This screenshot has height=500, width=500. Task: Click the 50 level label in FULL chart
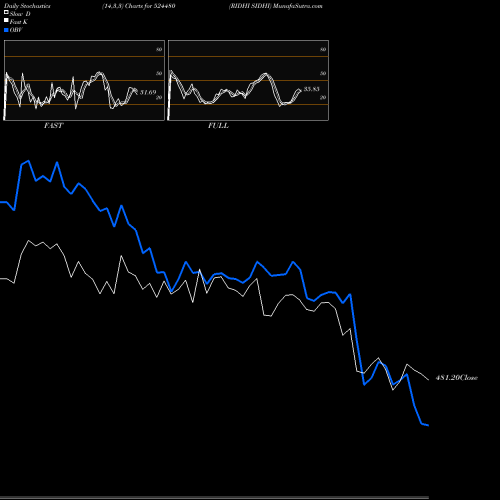[x=323, y=73]
